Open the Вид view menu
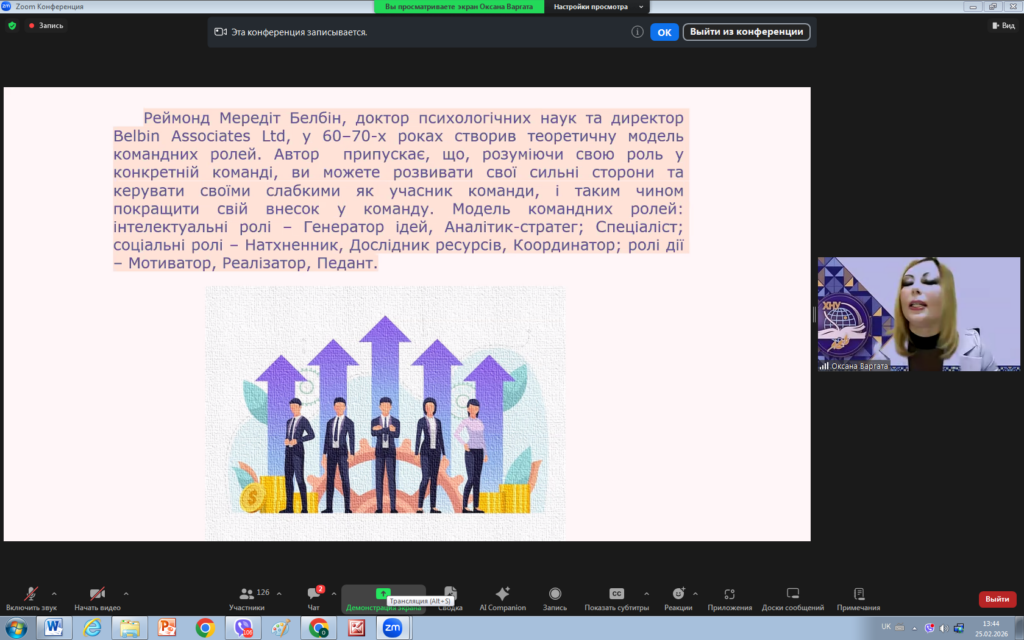This screenshot has width=1024, height=640. click(x=1002, y=26)
